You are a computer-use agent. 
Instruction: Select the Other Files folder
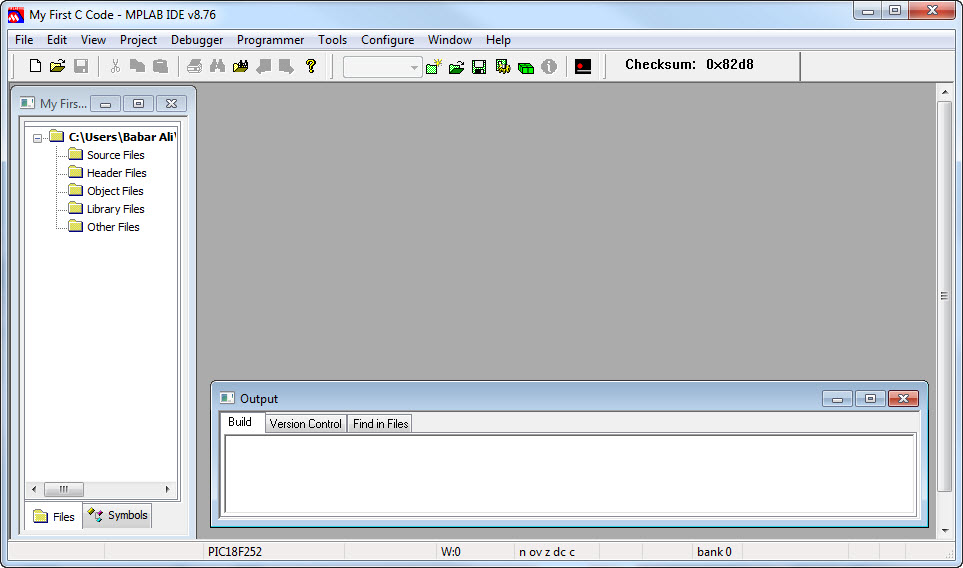pyautogui.click(x=113, y=227)
